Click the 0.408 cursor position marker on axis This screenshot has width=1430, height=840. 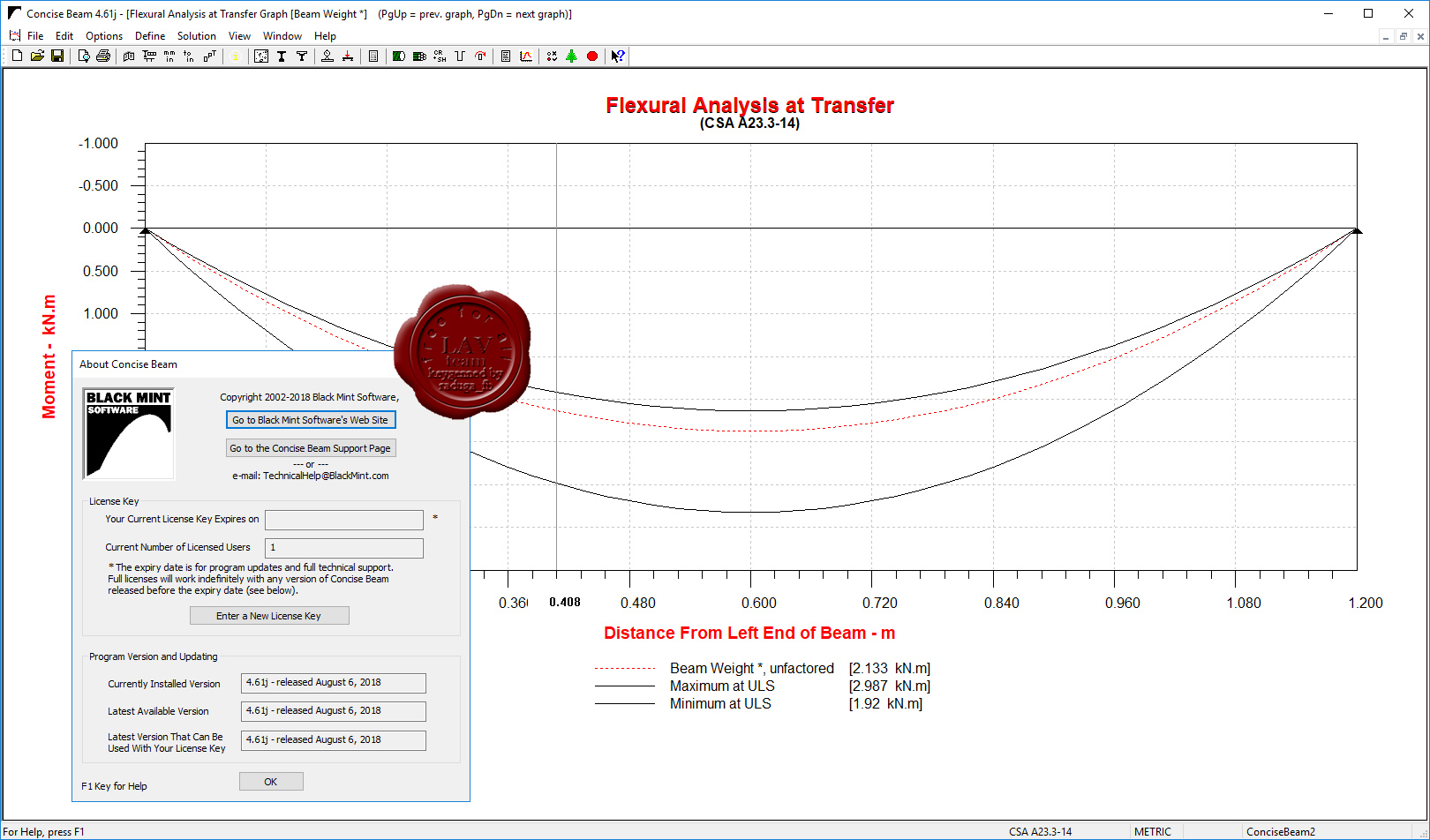[x=565, y=602]
